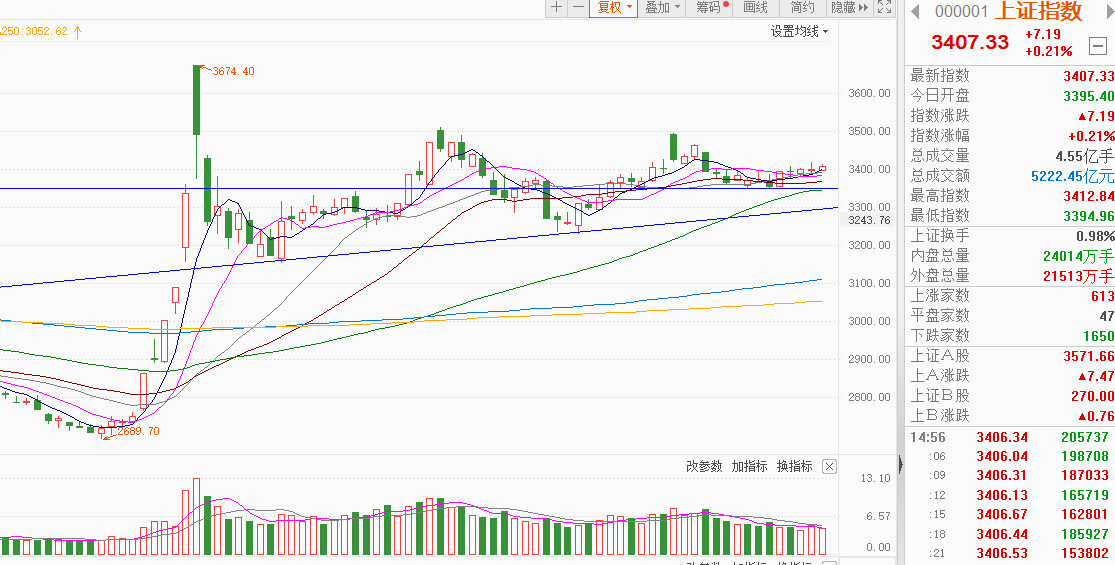Viewport: 1115px width, 565px height.
Task: Zoom out the chart with minus button
Action: coord(578,8)
